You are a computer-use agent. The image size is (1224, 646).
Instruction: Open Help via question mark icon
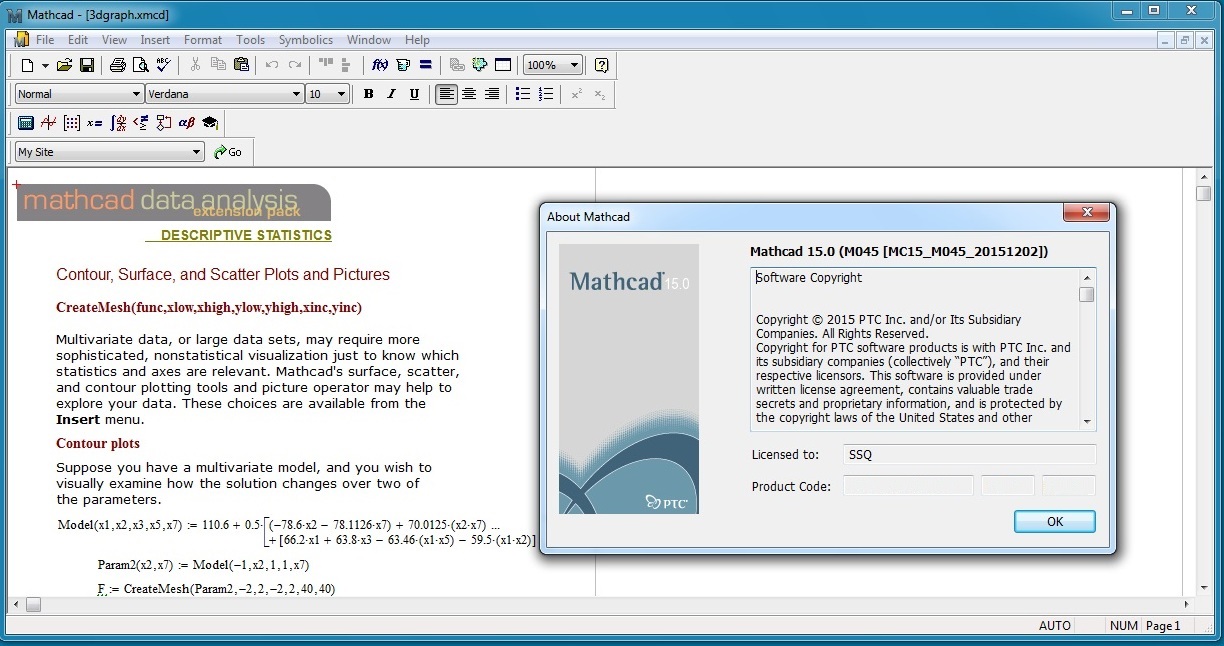601,65
